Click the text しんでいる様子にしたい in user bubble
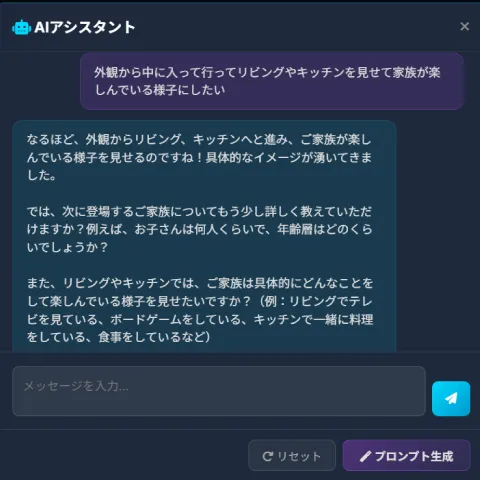 pos(160,90)
